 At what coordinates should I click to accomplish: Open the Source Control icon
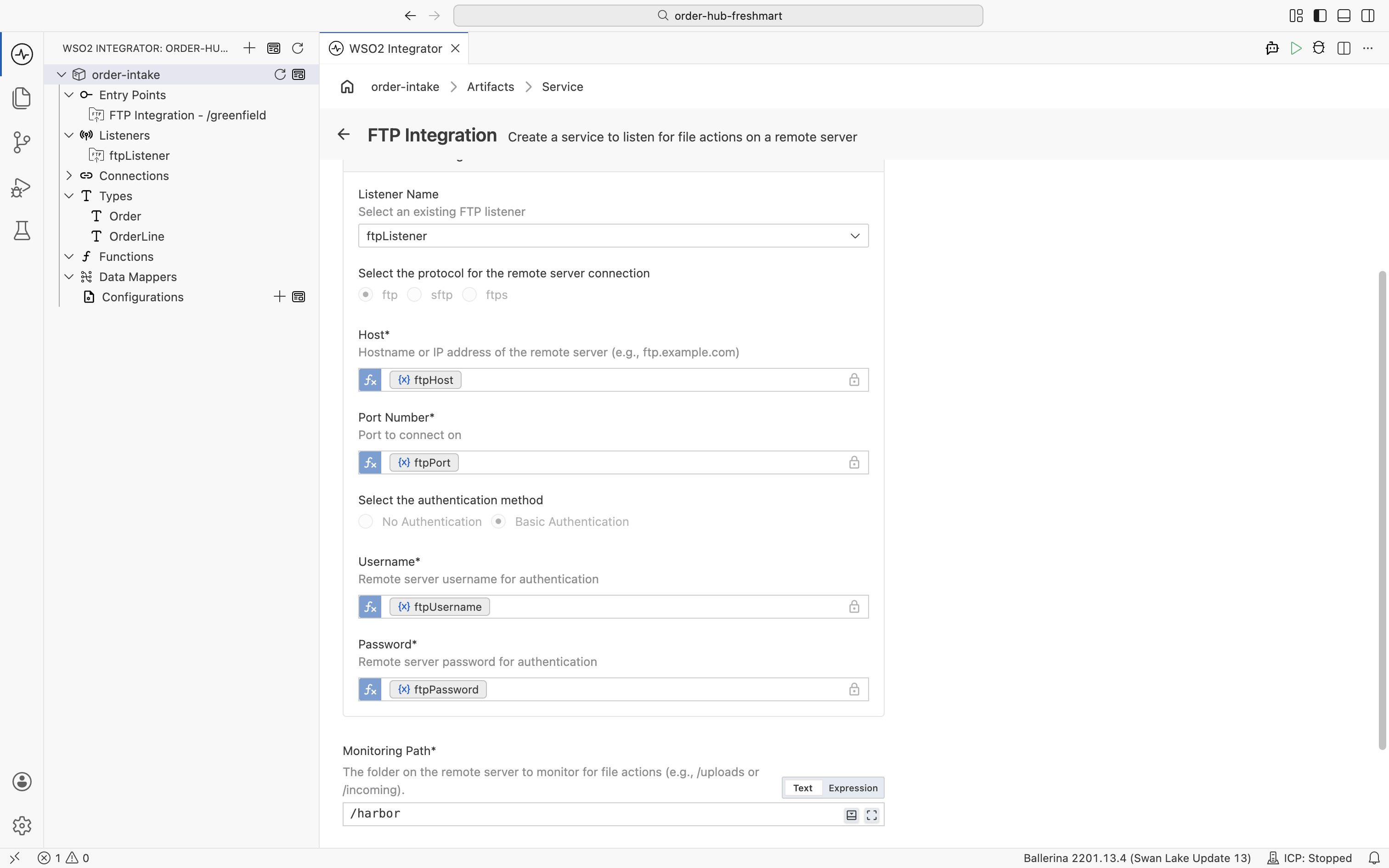point(22,142)
